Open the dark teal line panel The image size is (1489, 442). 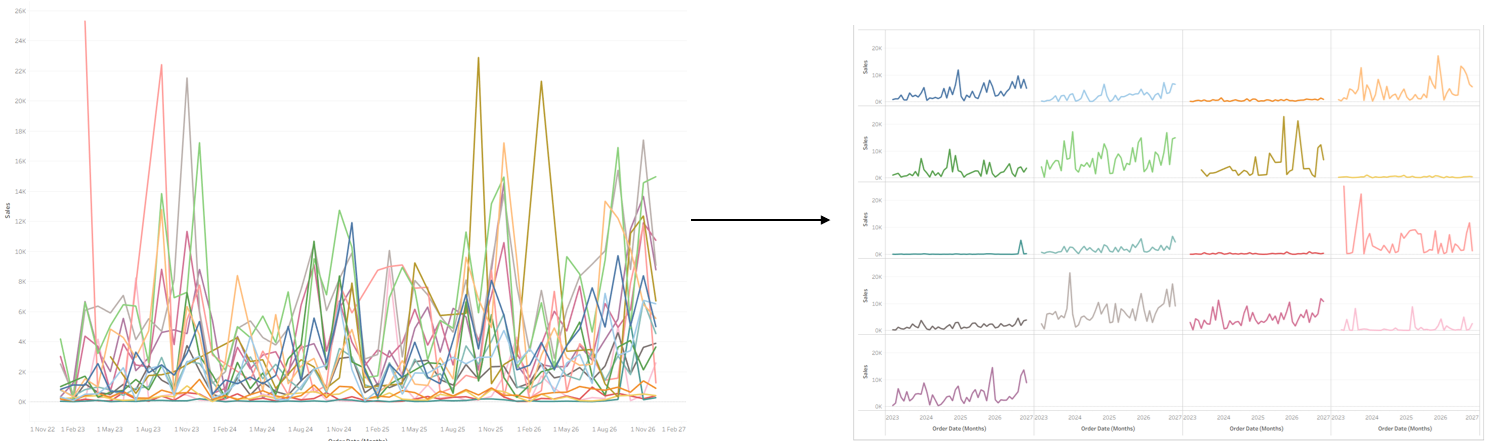point(959,220)
